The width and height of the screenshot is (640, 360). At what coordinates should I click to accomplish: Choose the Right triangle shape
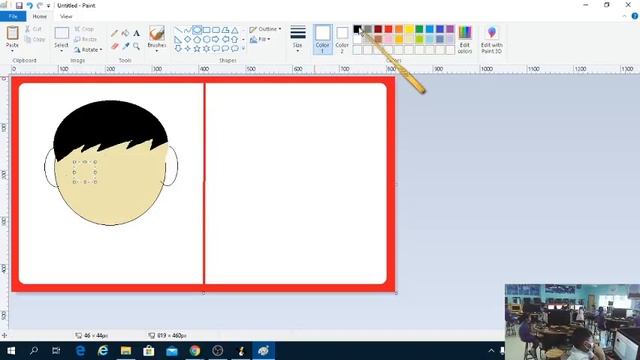click(178, 40)
